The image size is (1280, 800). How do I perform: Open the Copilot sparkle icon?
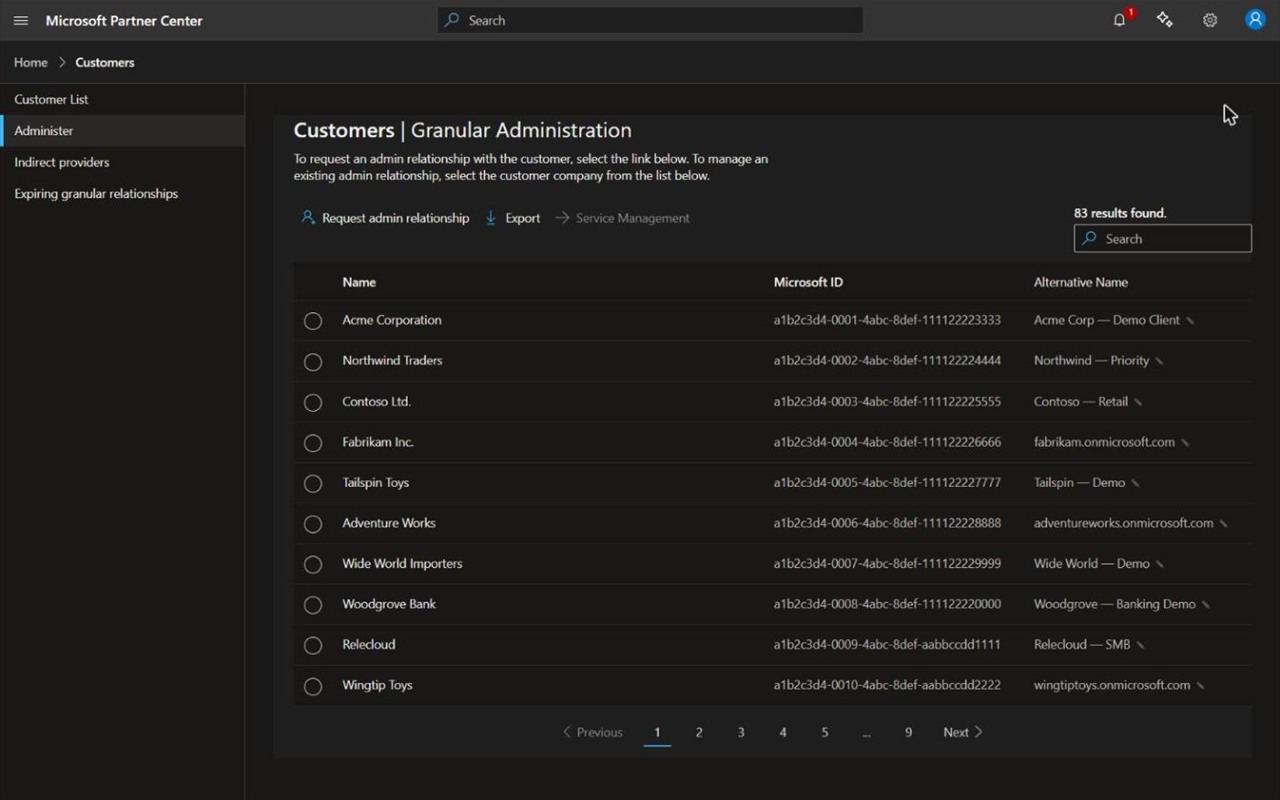click(1165, 20)
